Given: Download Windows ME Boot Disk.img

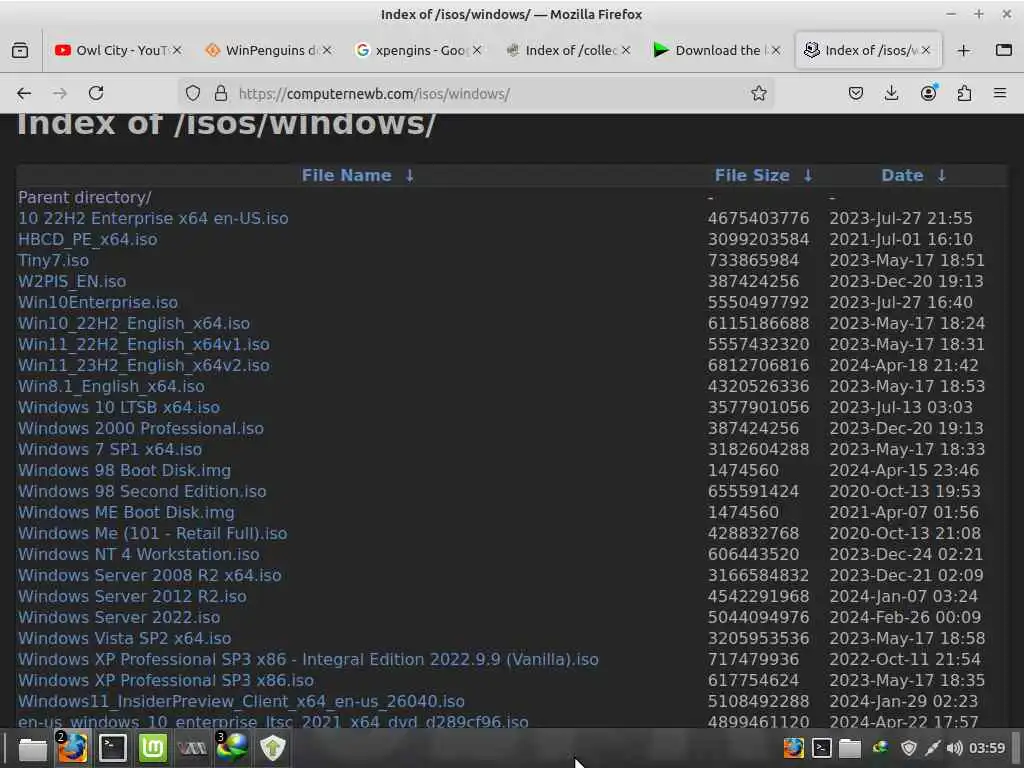Looking at the screenshot, I should 126,512.
